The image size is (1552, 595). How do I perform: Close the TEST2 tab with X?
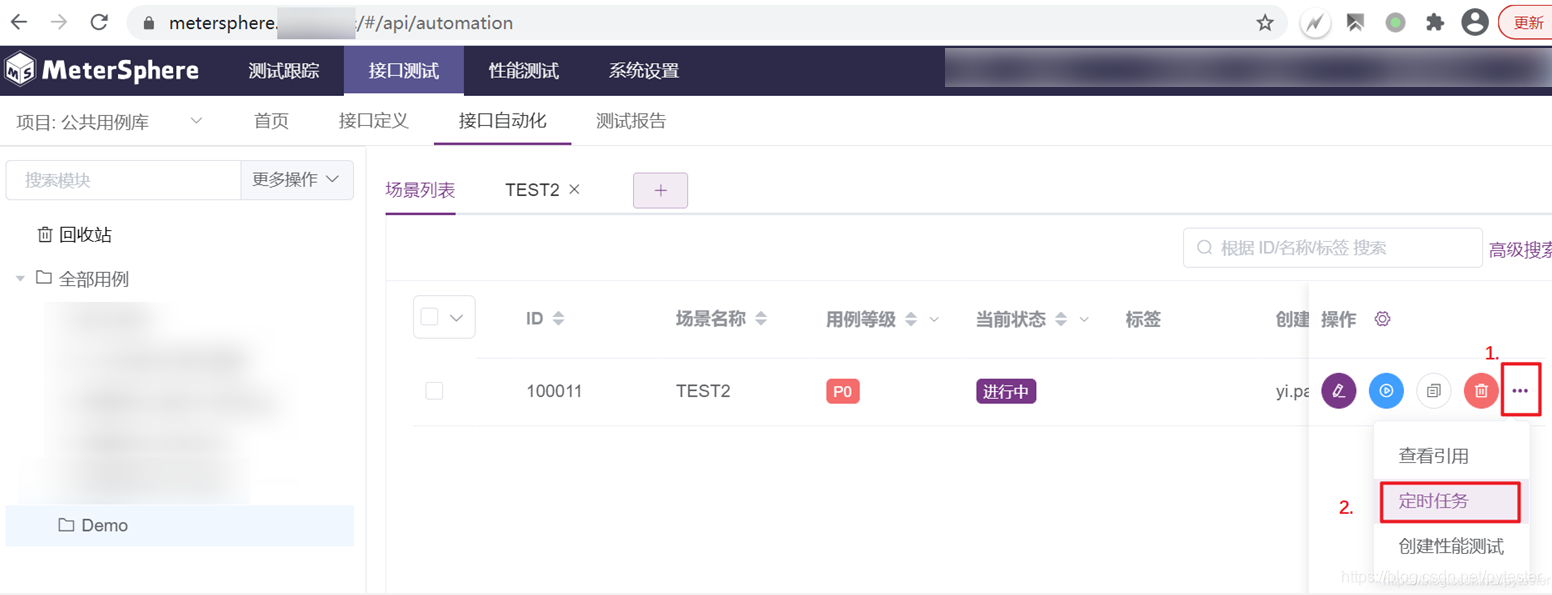point(574,189)
